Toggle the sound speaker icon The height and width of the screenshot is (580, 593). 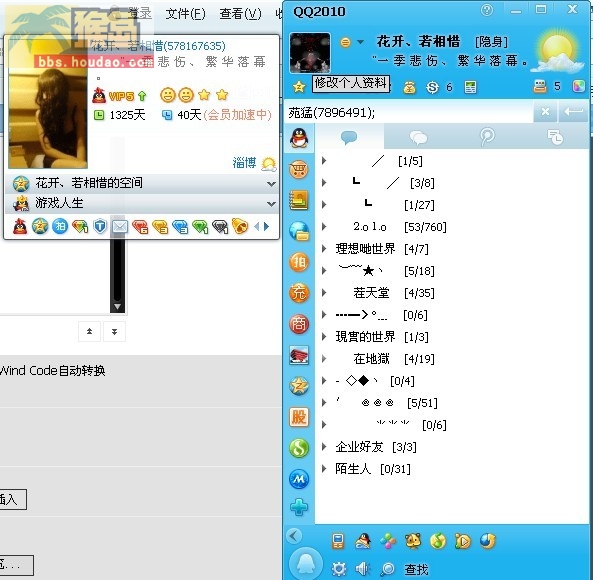363,568
